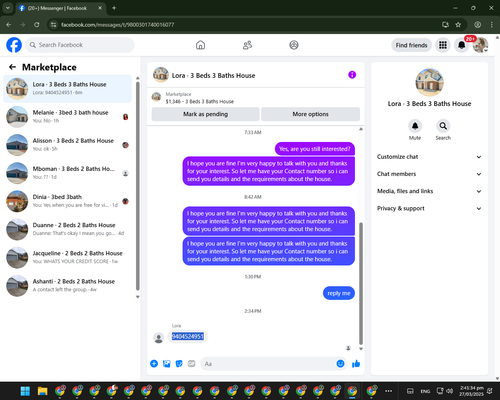Screen dimensions: 500x400
Task: Select the Messenger | Facebook browser tab
Action: (60, 8)
